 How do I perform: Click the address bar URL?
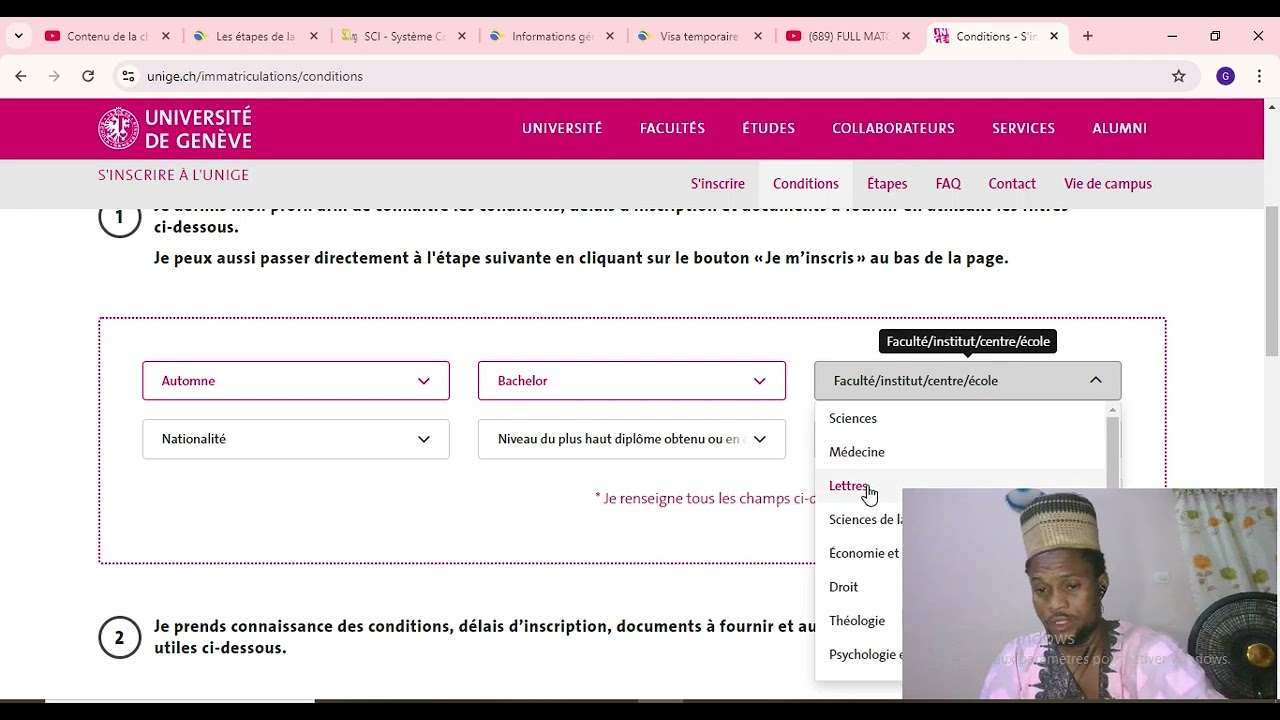[x=255, y=76]
